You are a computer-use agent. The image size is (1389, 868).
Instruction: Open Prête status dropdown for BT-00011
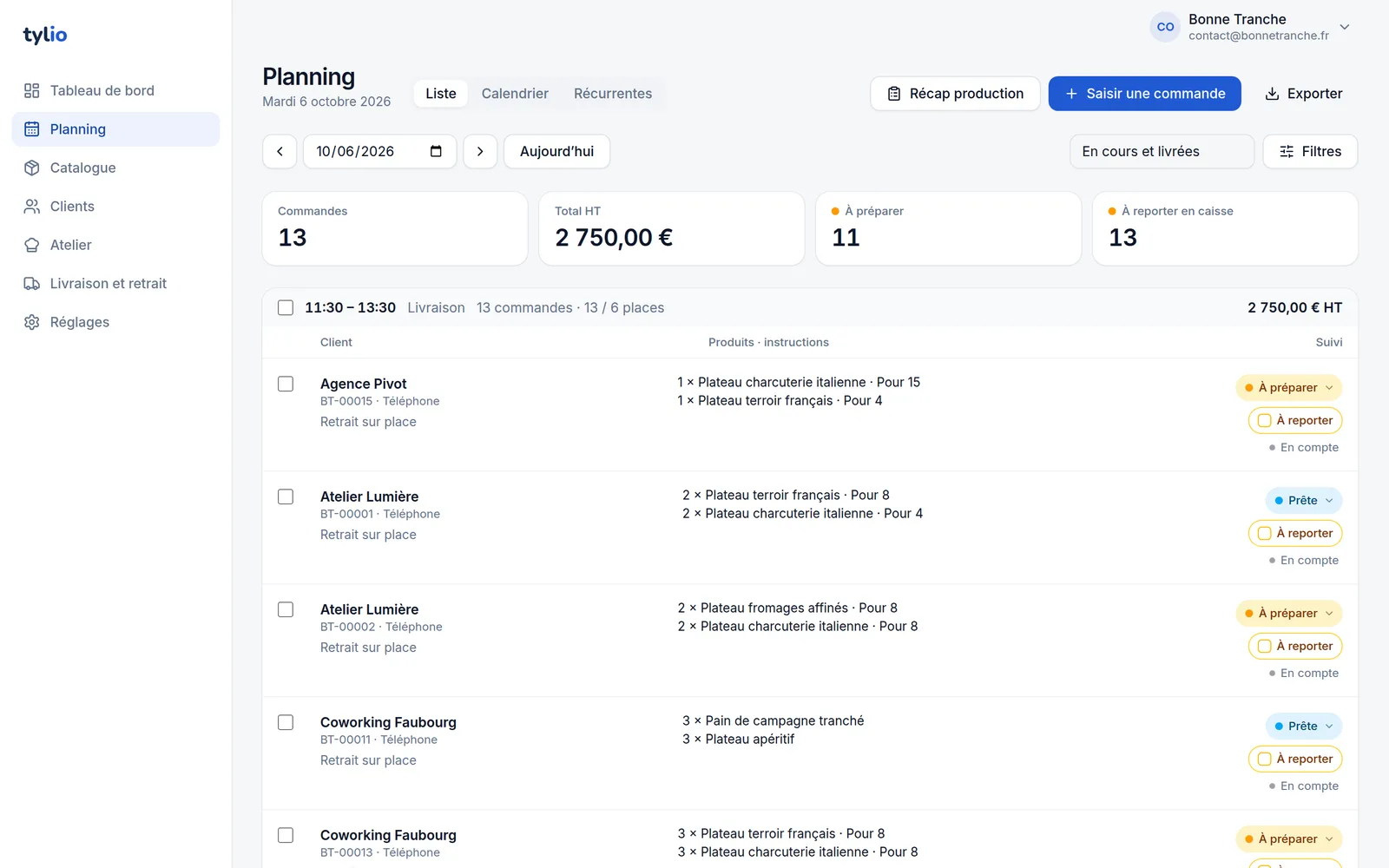click(x=1304, y=726)
